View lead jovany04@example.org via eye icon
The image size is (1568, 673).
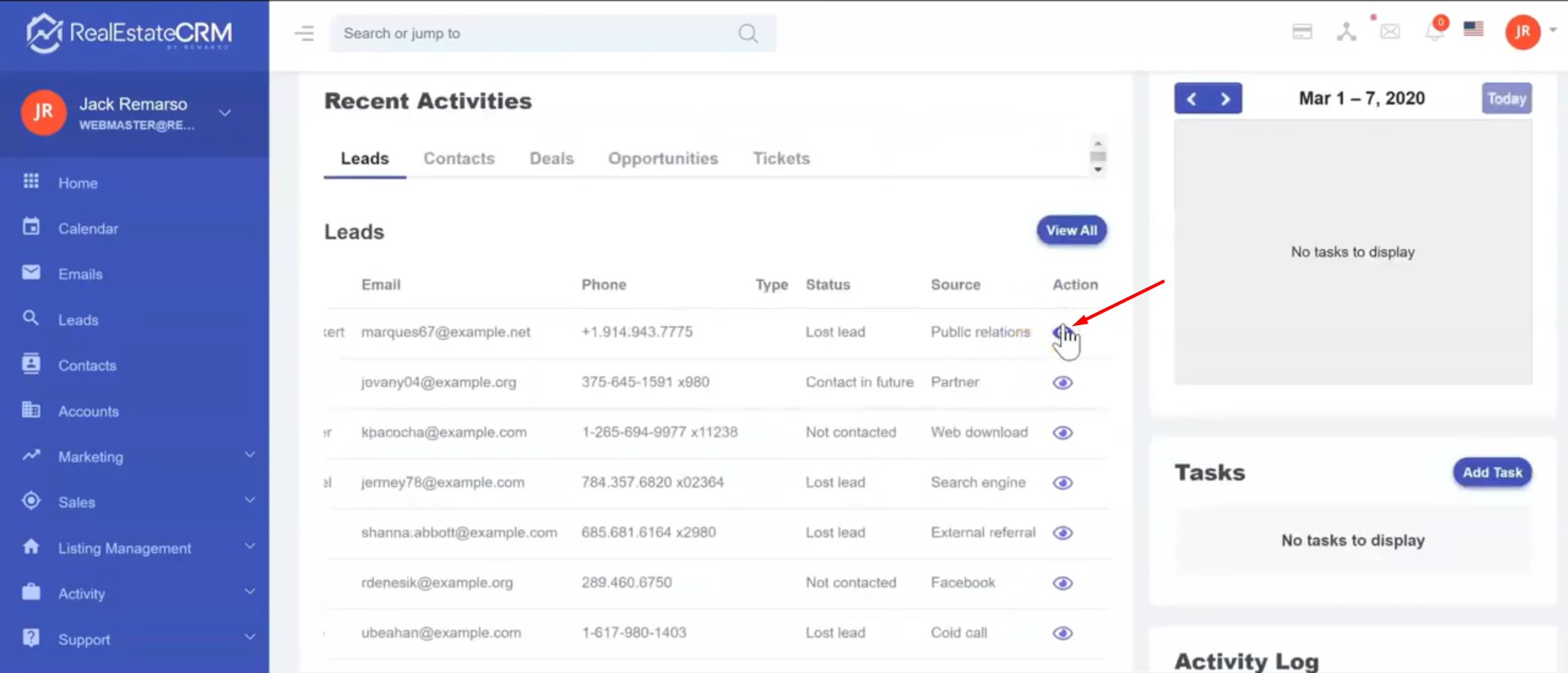[1062, 383]
